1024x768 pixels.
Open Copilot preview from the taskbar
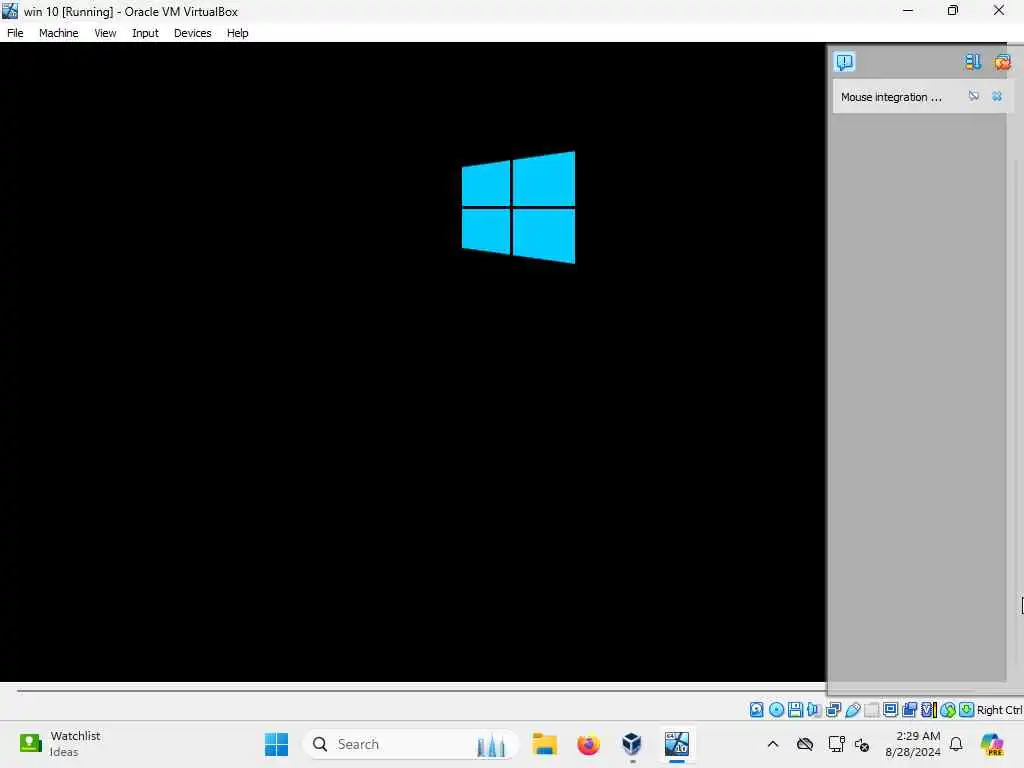[x=992, y=744]
